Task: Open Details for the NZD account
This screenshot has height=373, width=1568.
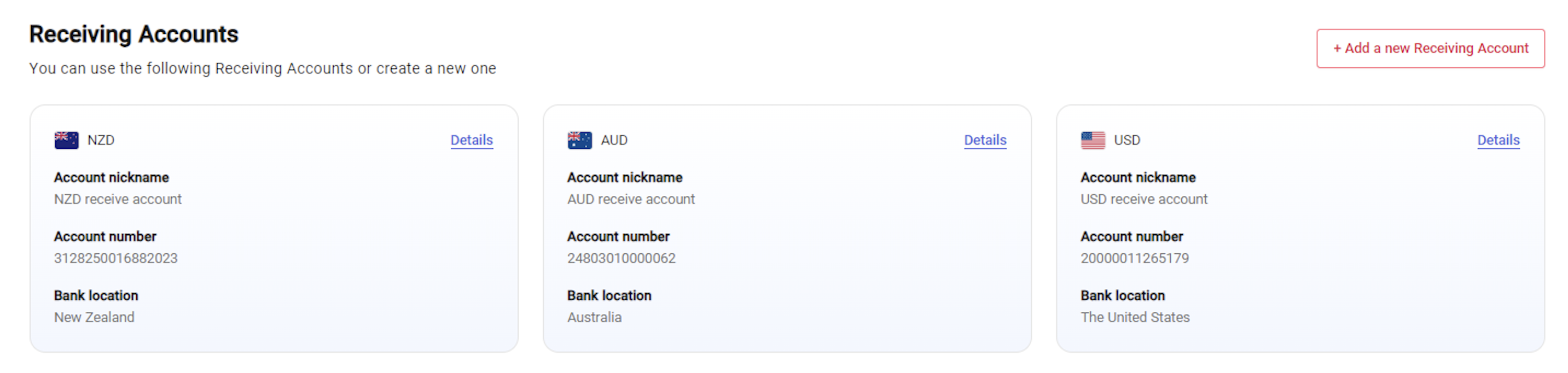Action: coord(471,140)
